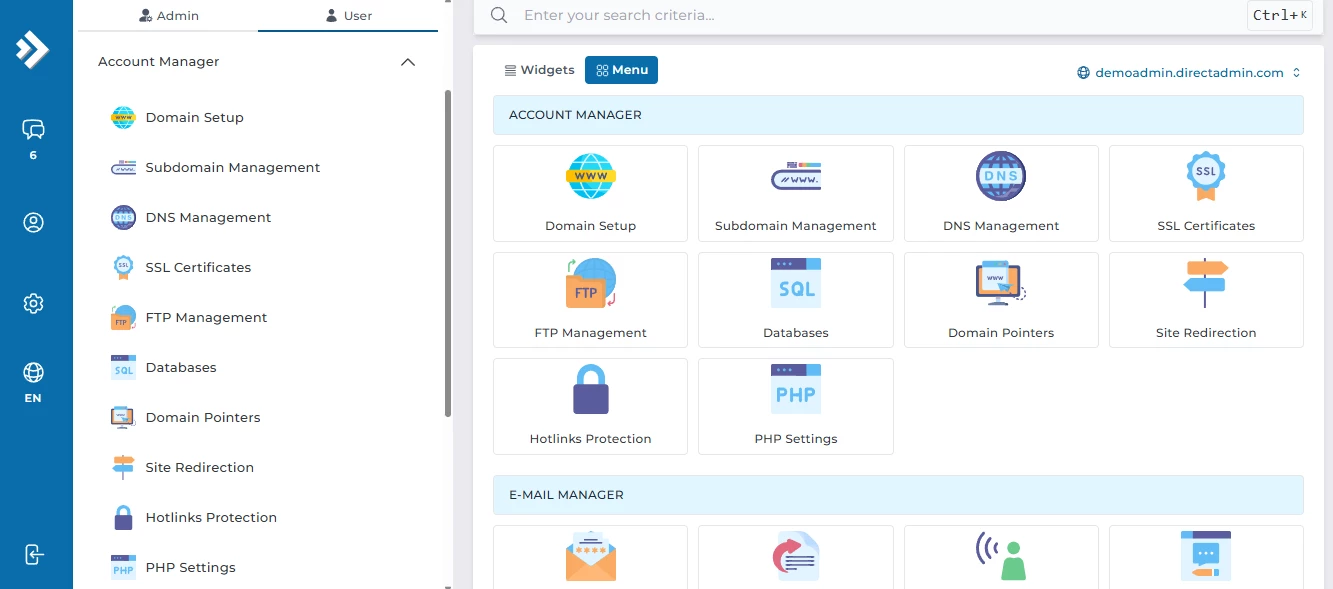Open the Site Redirection signpost tile

coord(1205,300)
